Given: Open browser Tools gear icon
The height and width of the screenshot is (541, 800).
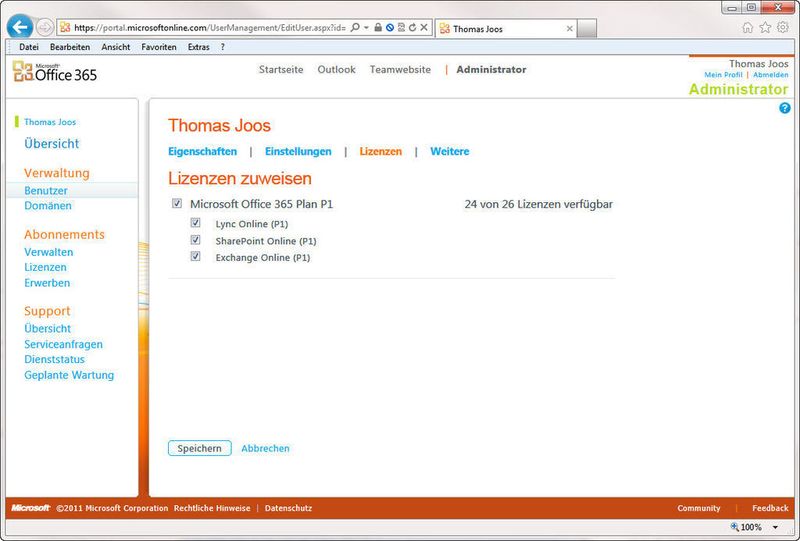Looking at the screenshot, I should point(783,28).
